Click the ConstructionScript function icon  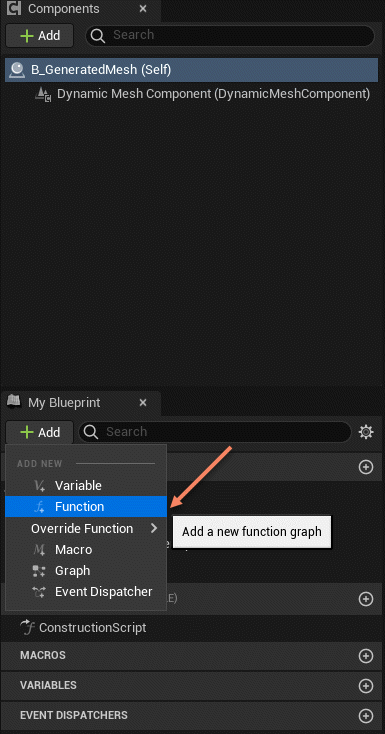pyautogui.click(x=28, y=627)
